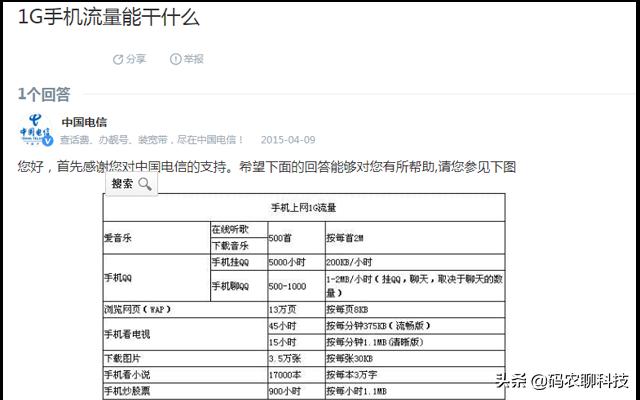Image resolution: width=640 pixels, height=400 pixels.
Task: Select the question title 1G手机流量能干什么
Action: pos(109,17)
